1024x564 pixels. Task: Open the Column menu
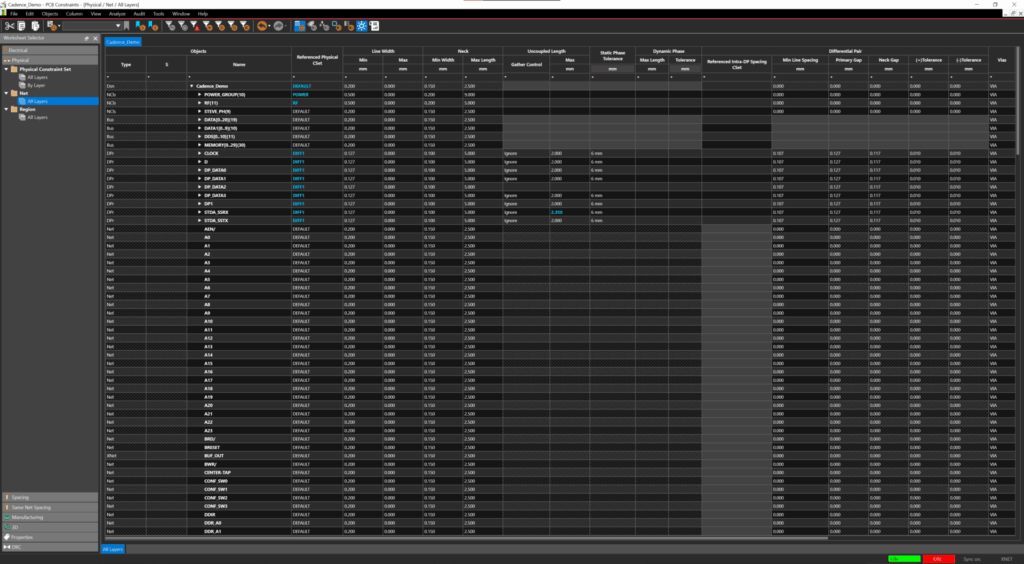click(74, 14)
